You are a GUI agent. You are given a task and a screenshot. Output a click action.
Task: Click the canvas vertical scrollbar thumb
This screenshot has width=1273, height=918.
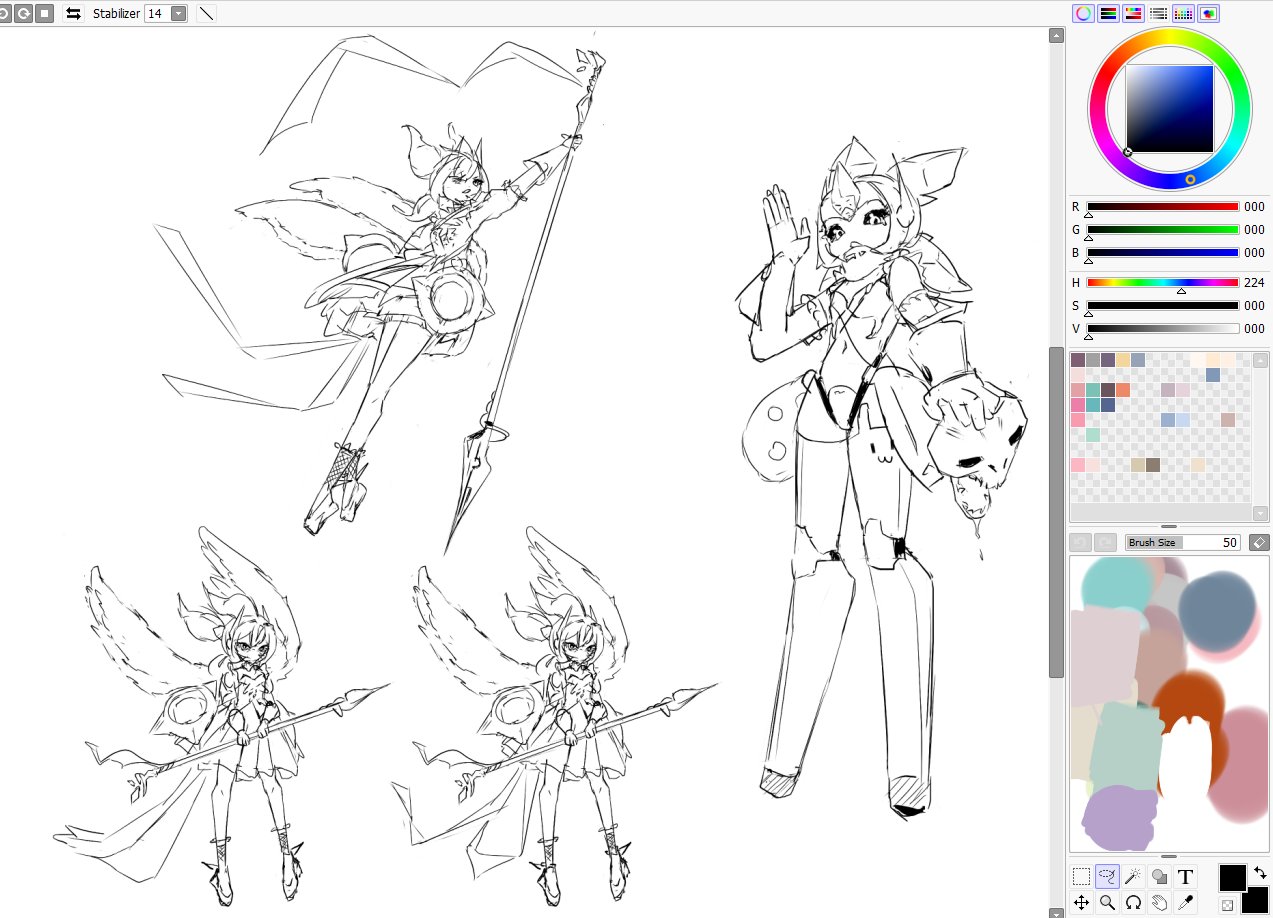(1056, 512)
